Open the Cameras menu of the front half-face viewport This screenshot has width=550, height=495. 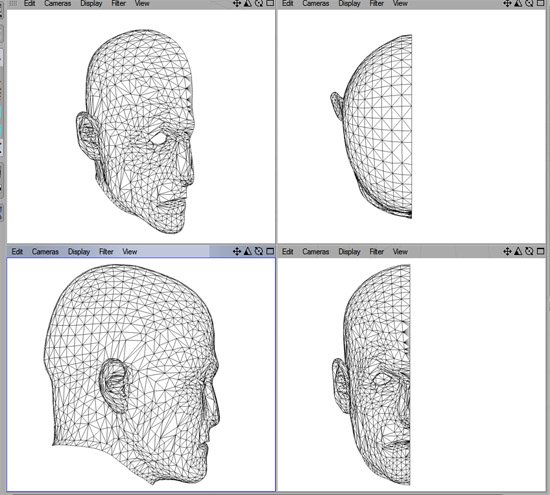pos(316,252)
